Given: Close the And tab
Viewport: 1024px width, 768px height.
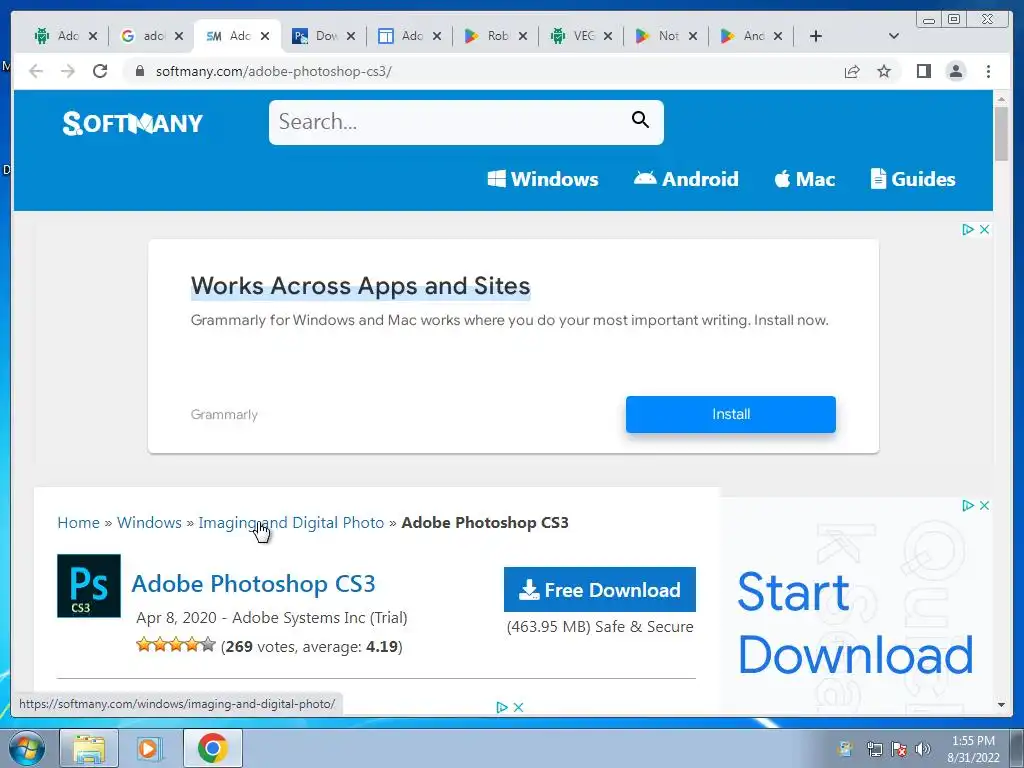Looking at the screenshot, I should pos(778,36).
